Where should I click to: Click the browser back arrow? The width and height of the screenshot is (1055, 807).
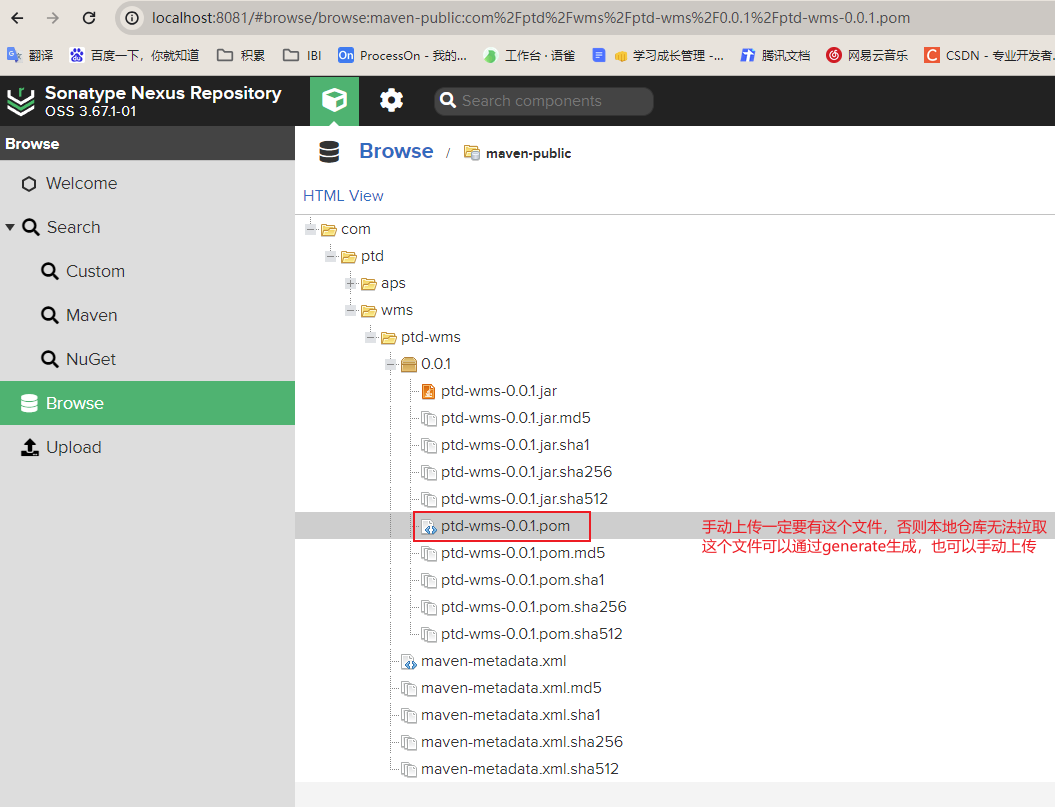point(18,18)
